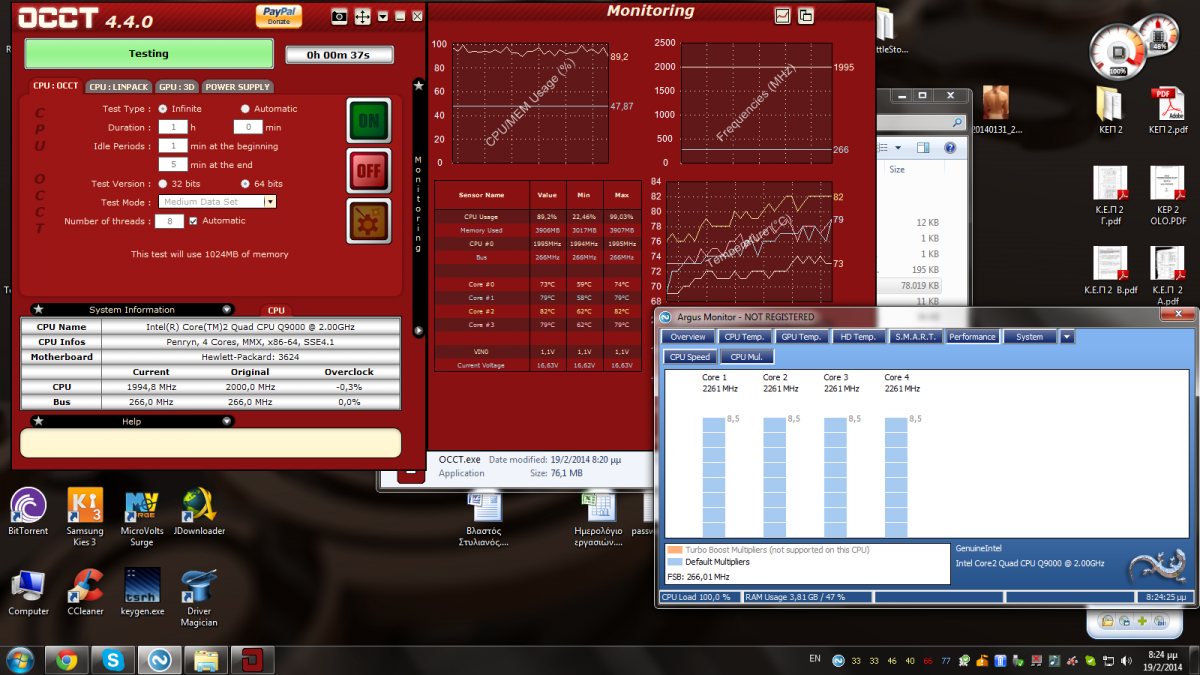Open Argus Monitor CPU Temp. tab
Viewport: 1200px width, 675px height.
(744, 337)
